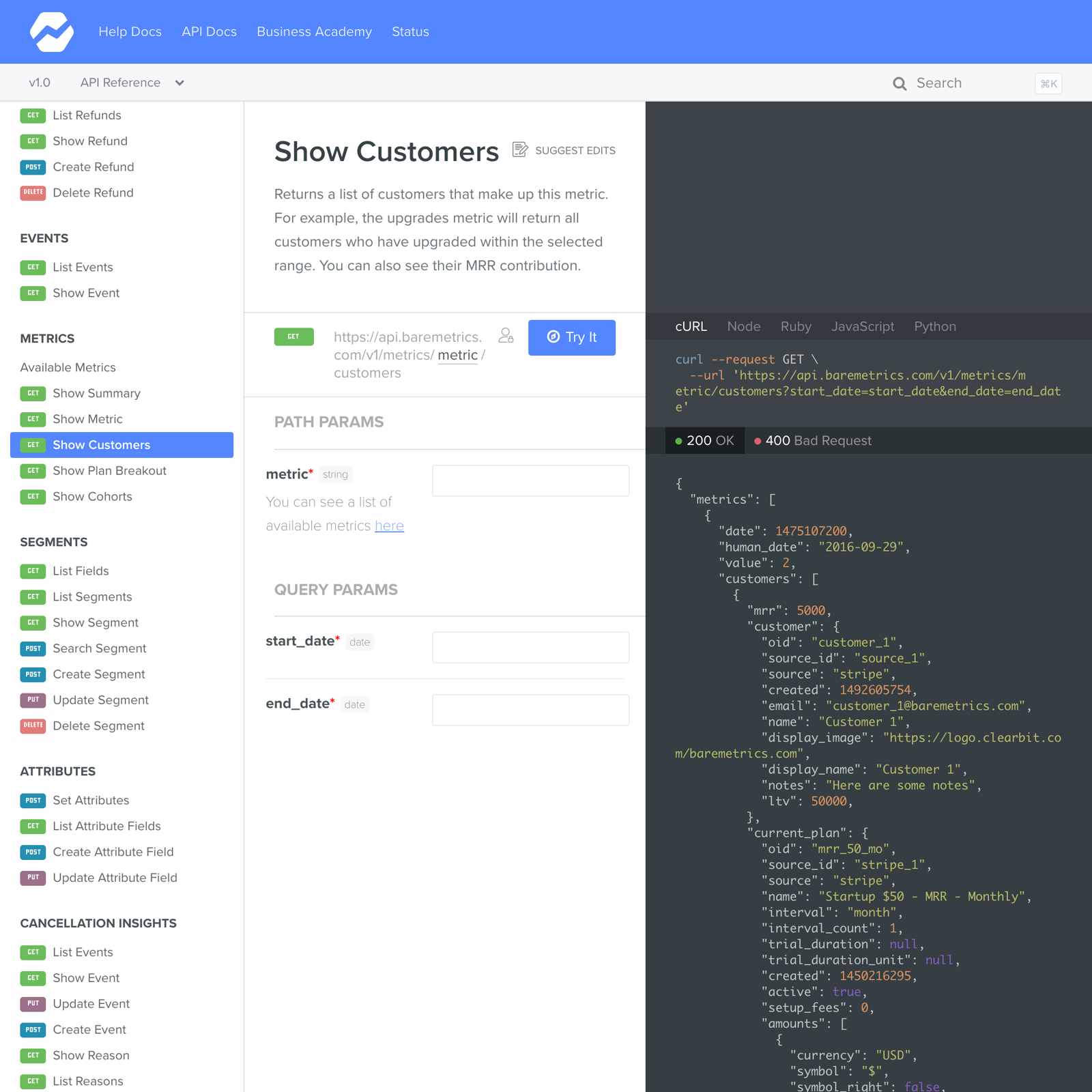This screenshot has height=1092, width=1092.
Task: Open the v1.0 version selector
Action: pos(40,83)
